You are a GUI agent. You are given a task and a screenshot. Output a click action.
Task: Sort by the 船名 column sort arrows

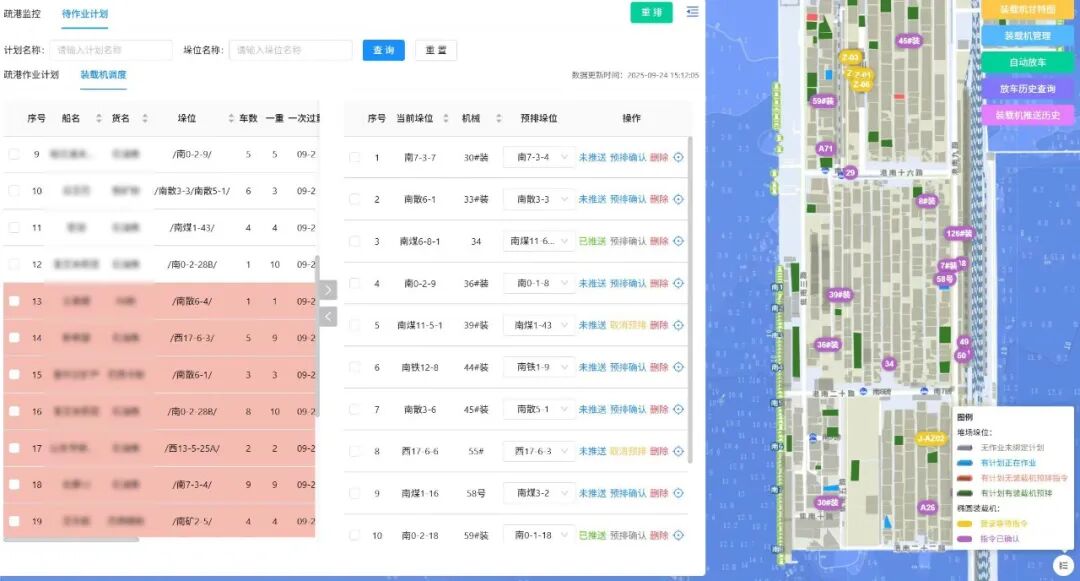click(99, 119)
